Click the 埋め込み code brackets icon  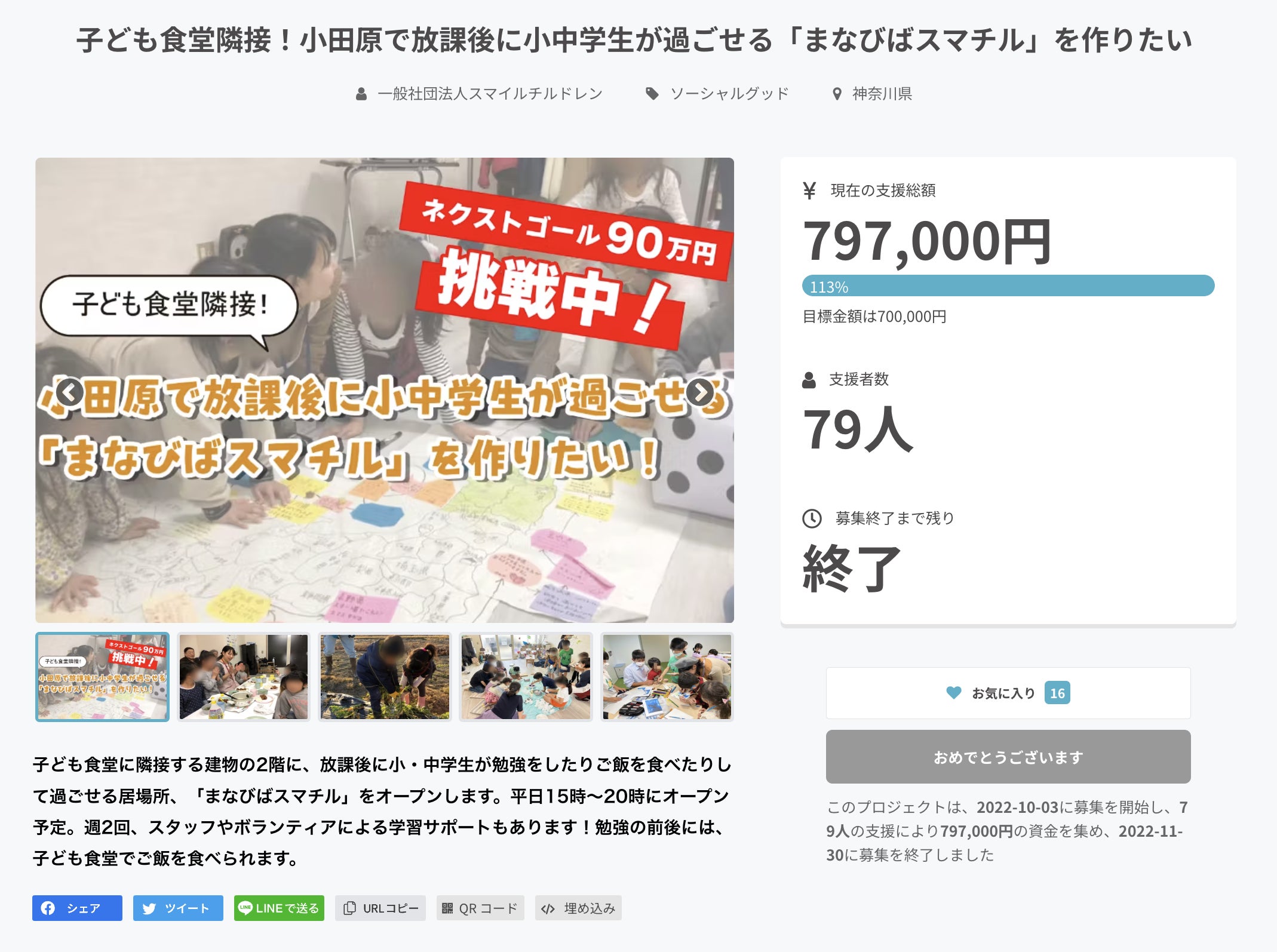point(548,908)
